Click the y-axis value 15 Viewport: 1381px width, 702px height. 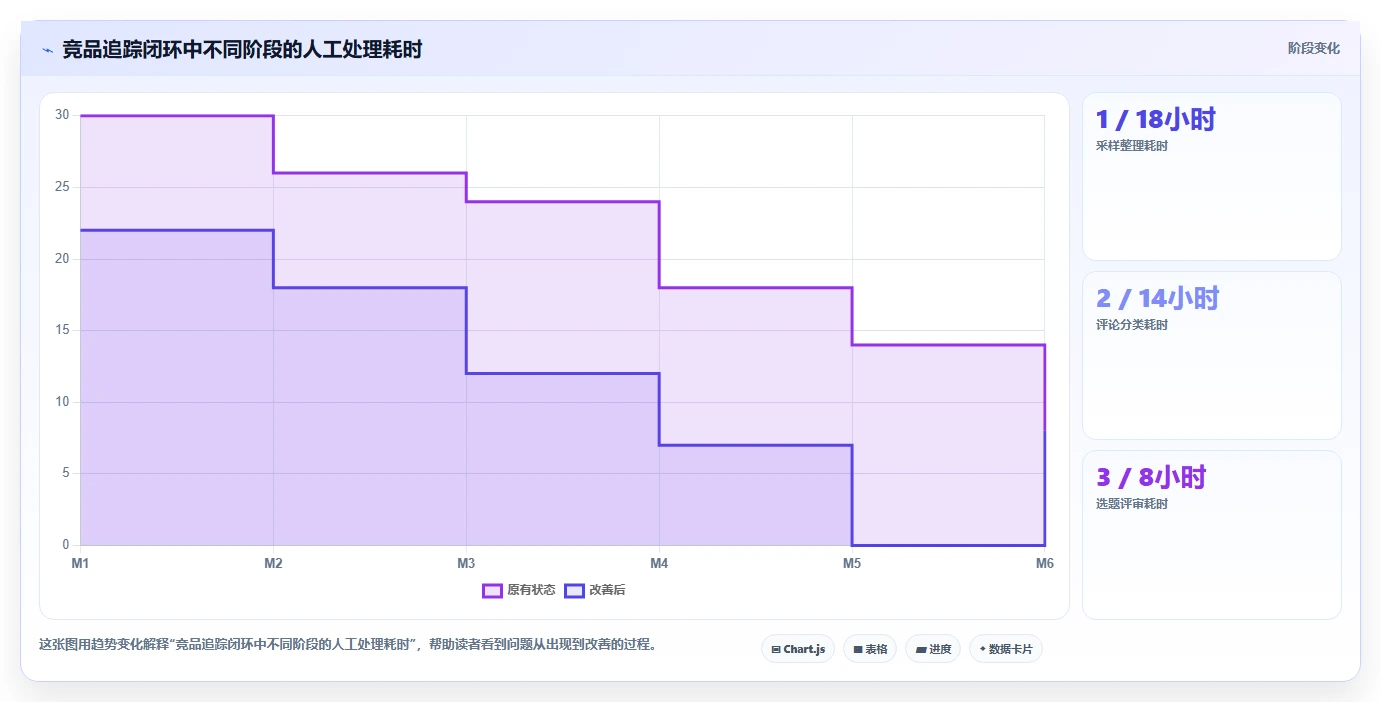(62, 330)
